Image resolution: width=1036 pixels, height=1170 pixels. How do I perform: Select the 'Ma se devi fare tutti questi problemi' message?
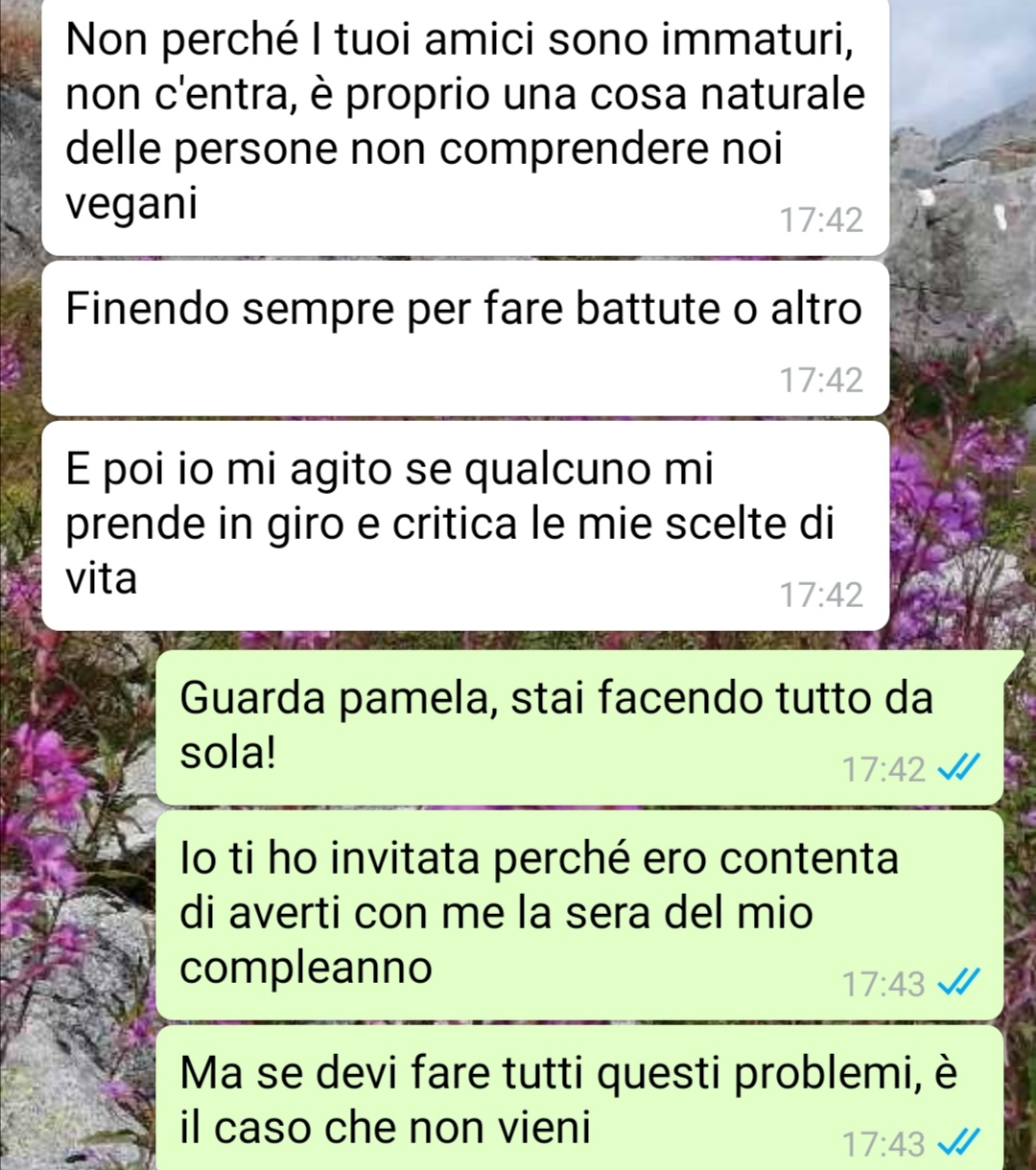pyautogui.click(x=580, y=1098)
